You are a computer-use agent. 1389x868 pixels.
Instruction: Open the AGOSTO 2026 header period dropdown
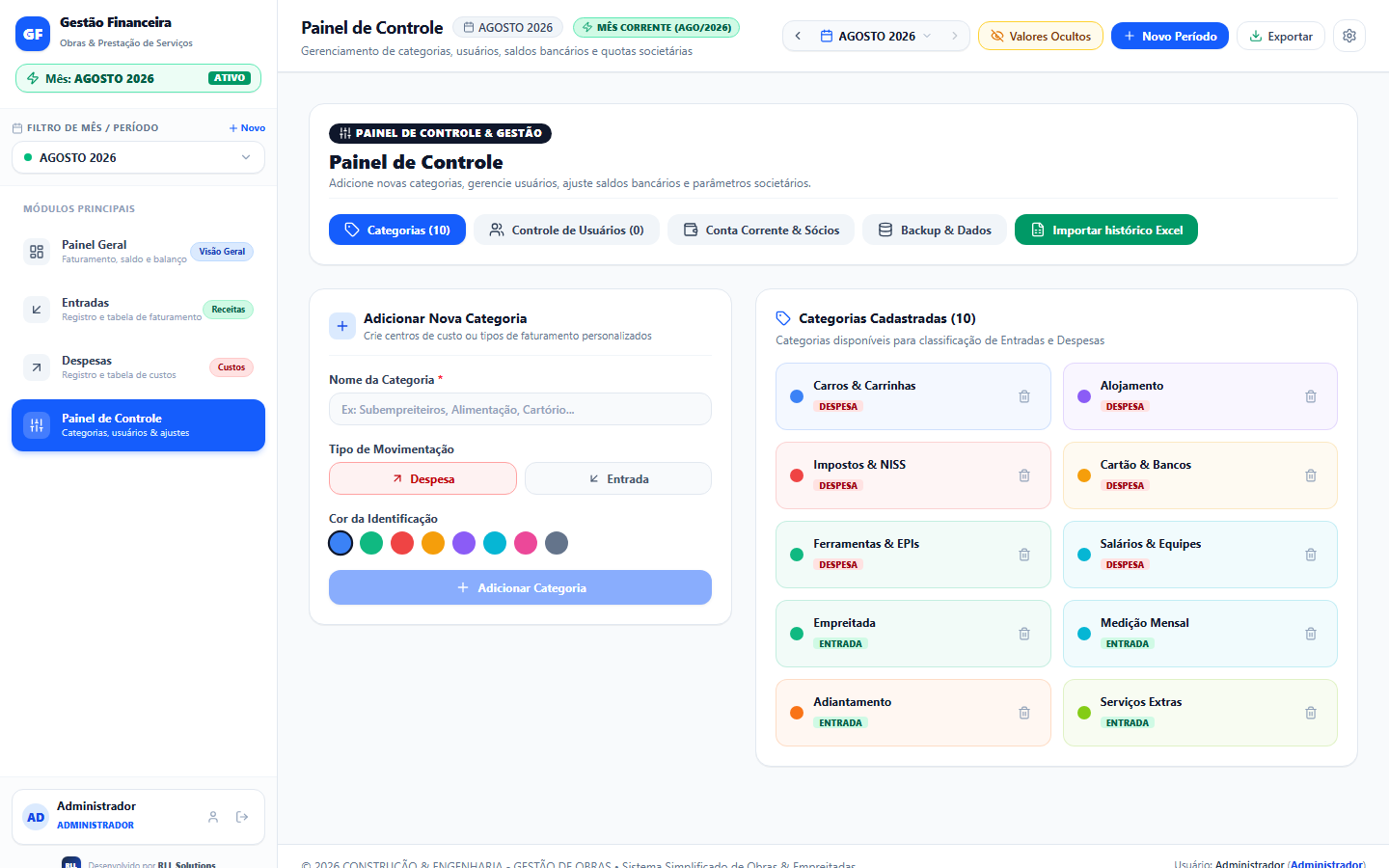coord(876,36)
